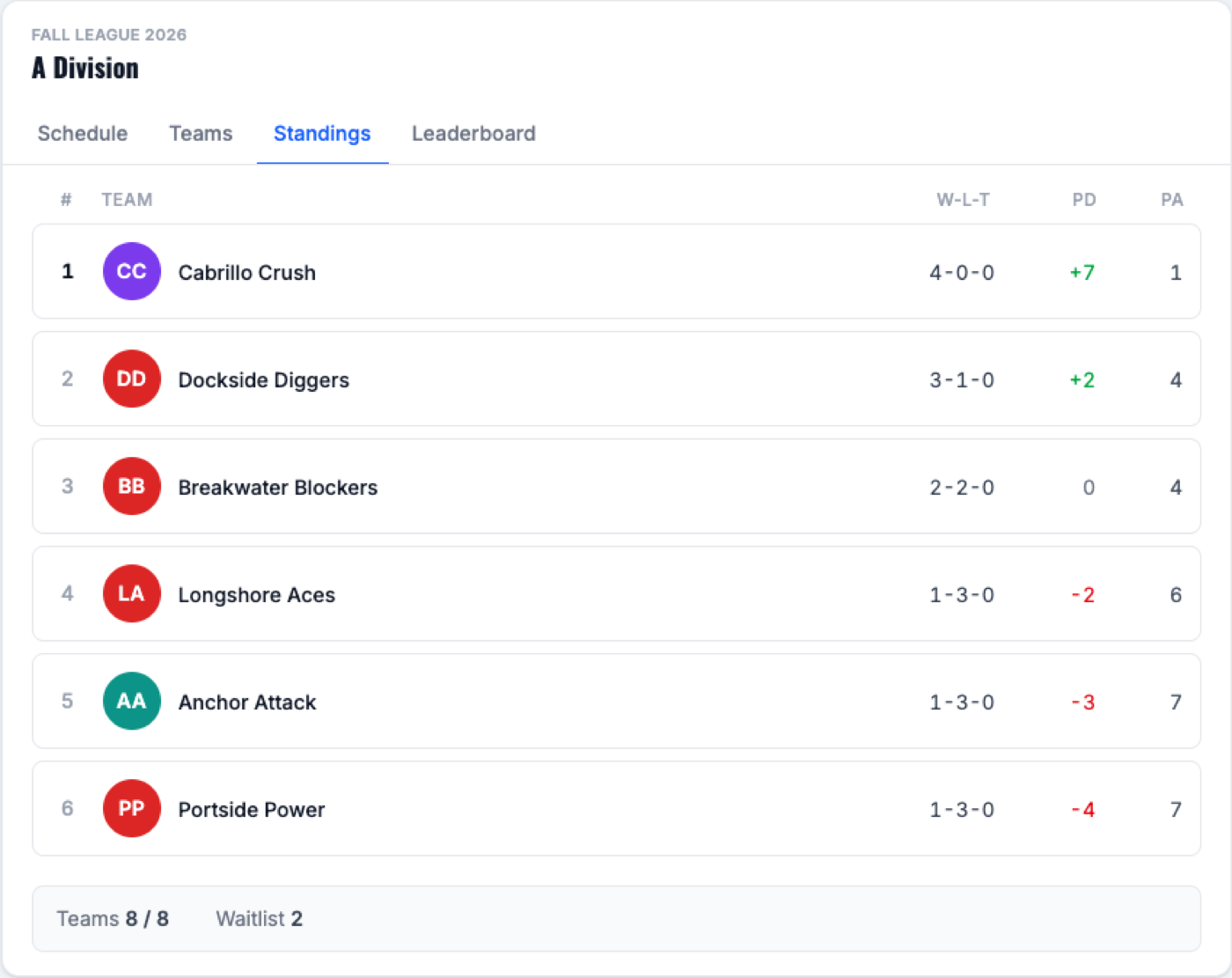
Task: Click the purple CC team avatar
Action: tap(132, 271)
